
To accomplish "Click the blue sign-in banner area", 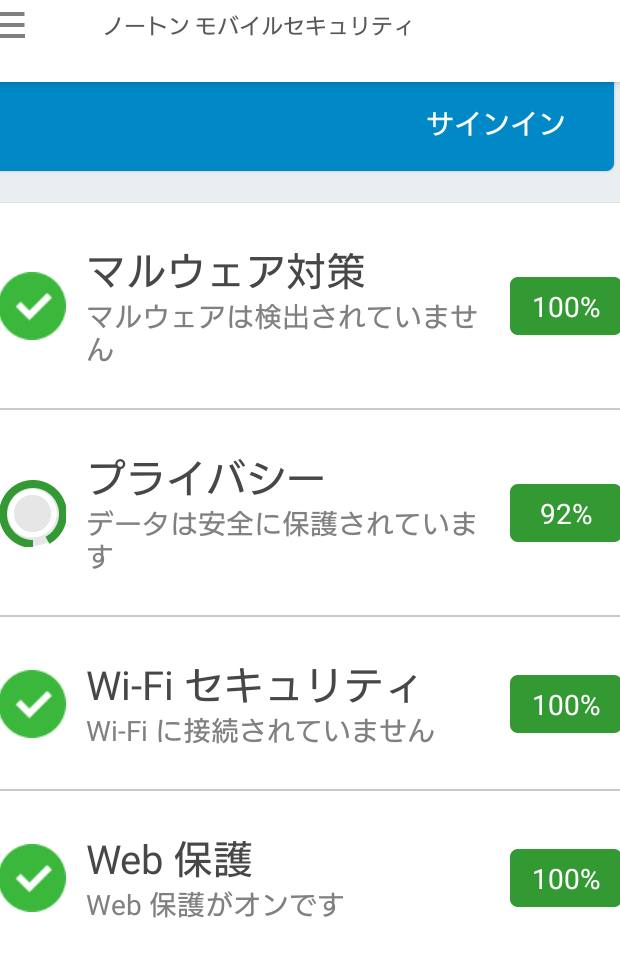I will coord(200,126).
